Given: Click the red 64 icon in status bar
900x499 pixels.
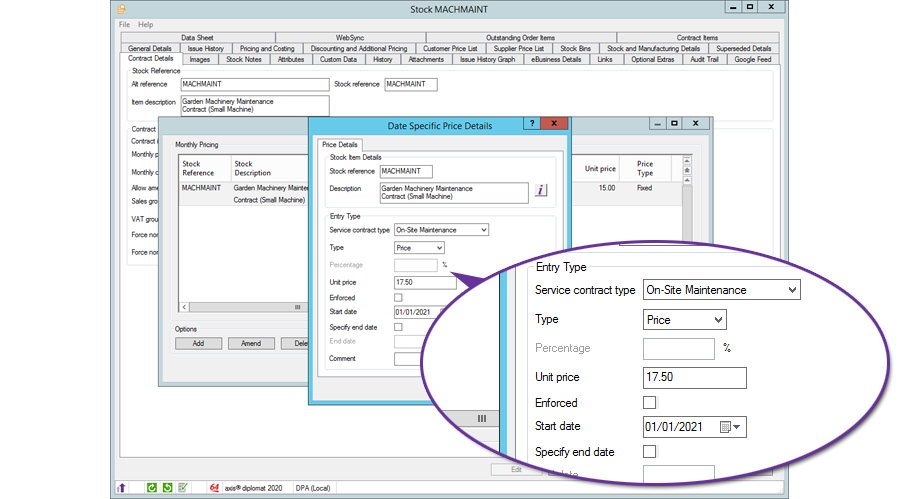Looking at the screenshot, I should 214,488.
